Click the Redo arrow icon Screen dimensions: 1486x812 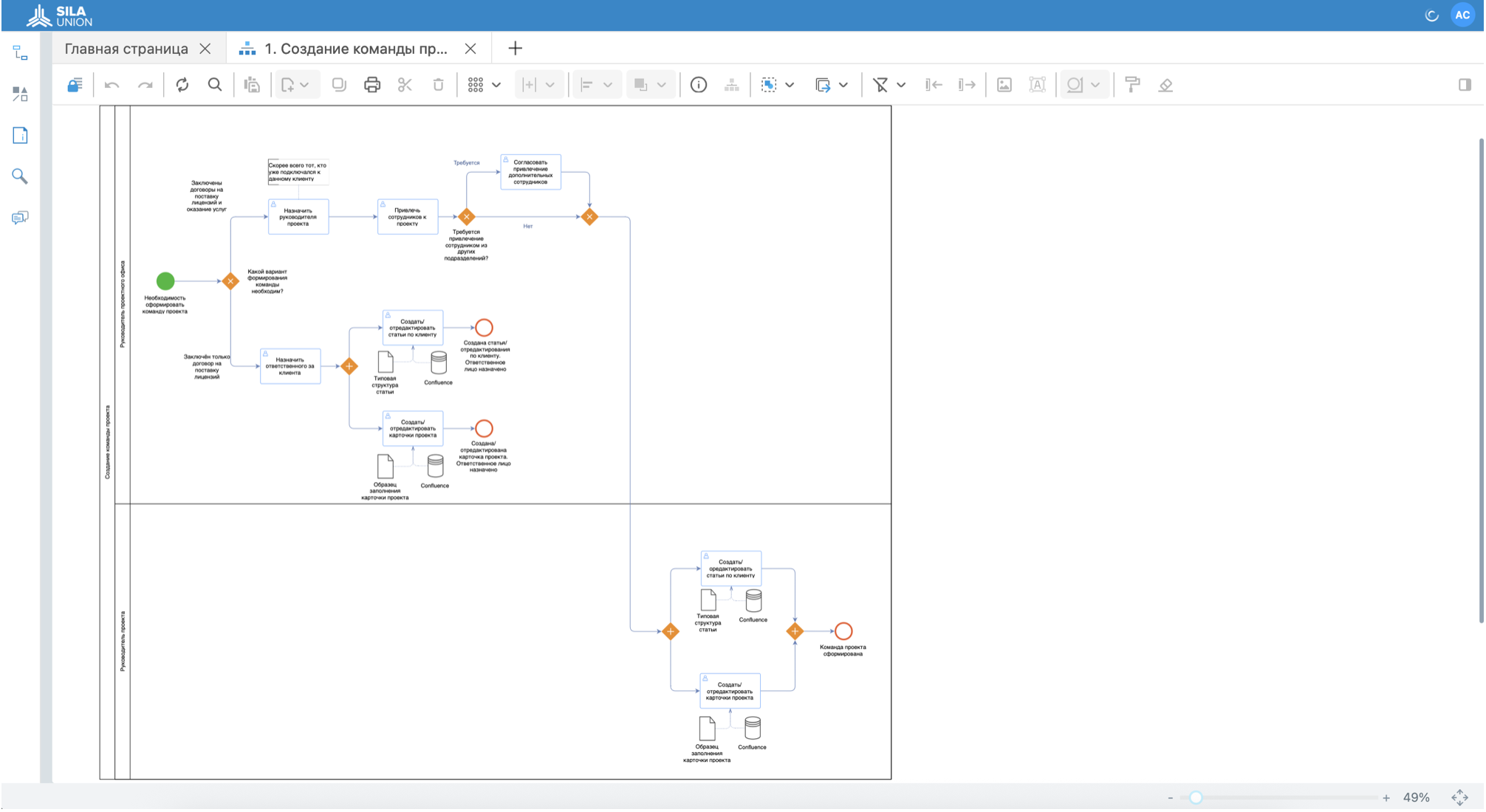[x=145, y=84]
